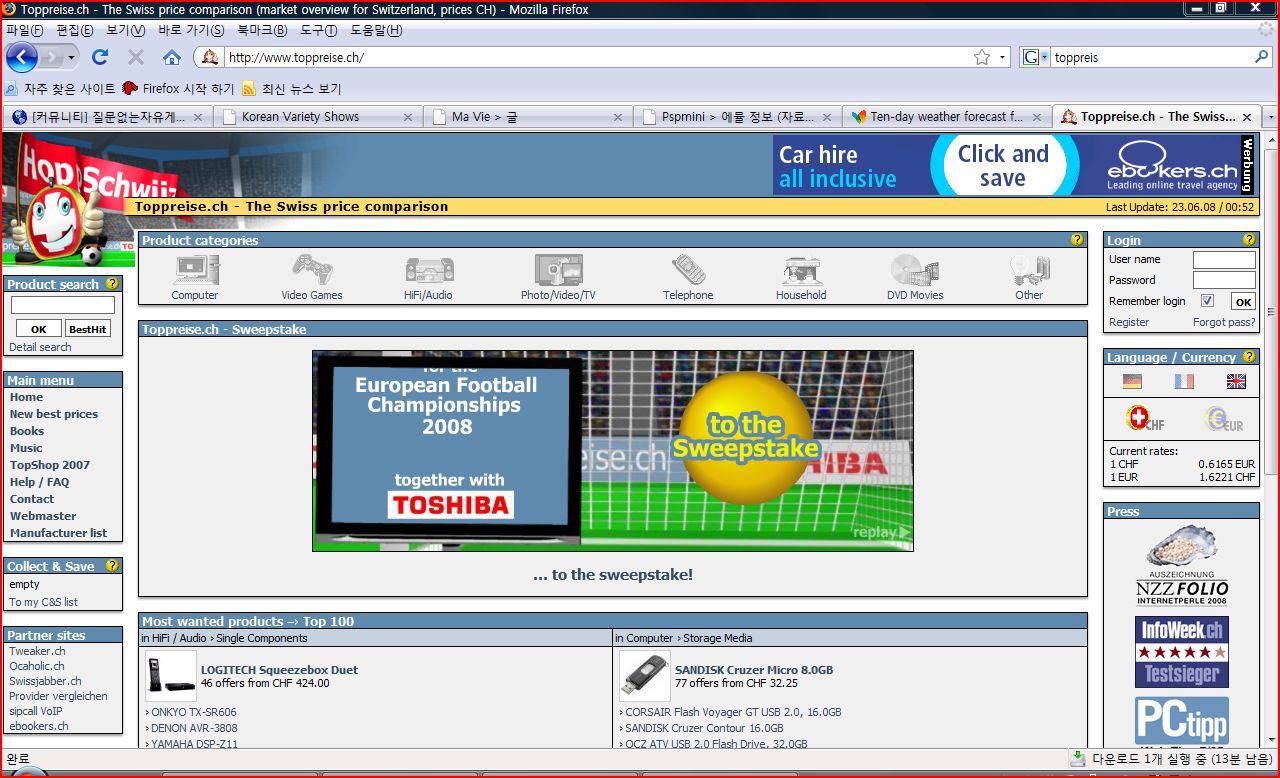Click the Register link

[1129, 322]
